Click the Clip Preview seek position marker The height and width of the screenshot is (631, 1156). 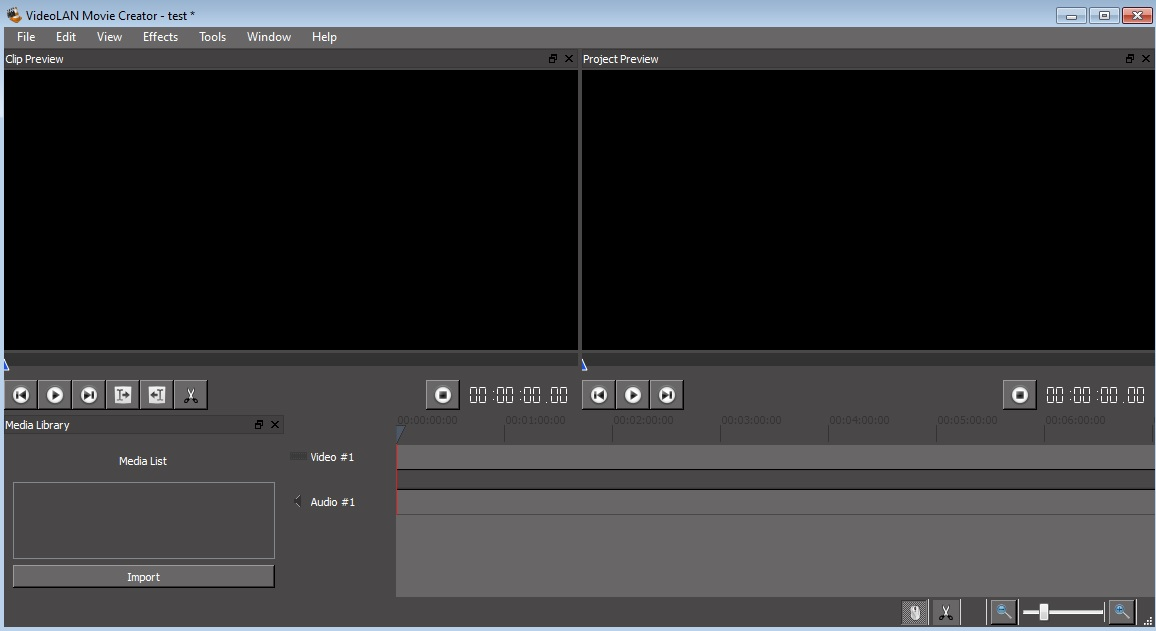[6, 364]
